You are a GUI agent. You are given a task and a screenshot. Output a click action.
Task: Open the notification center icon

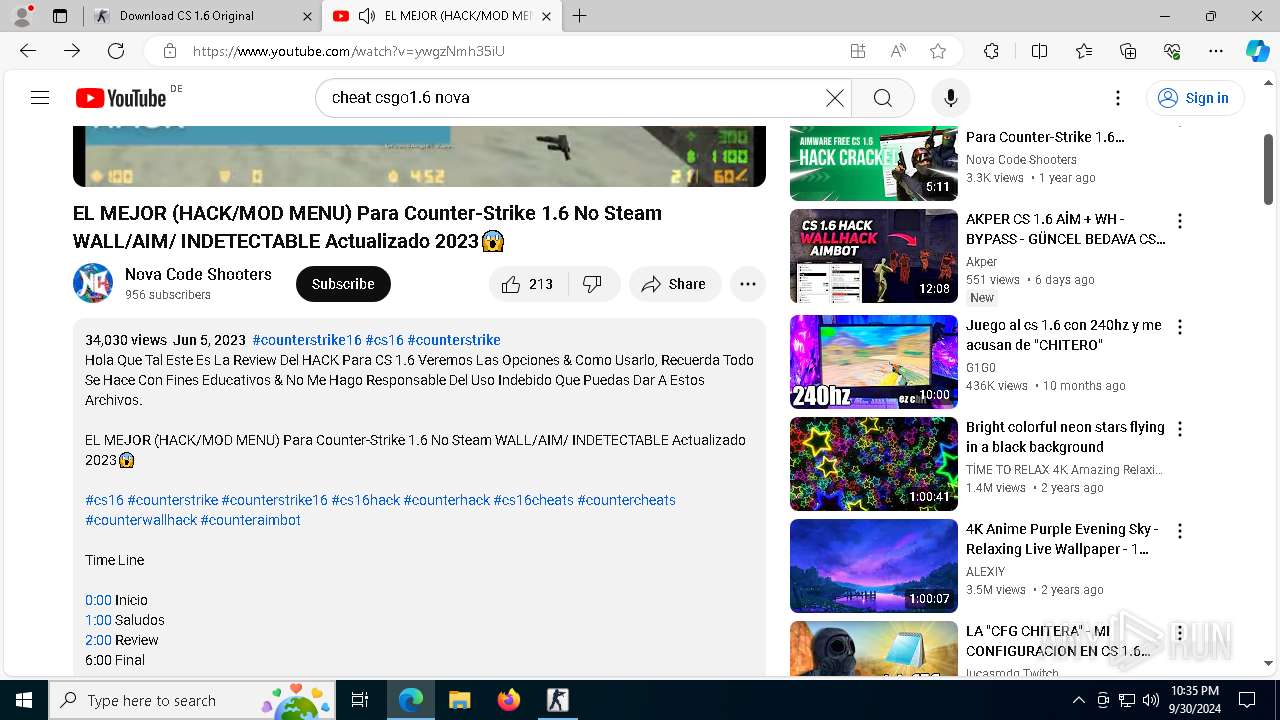coord(1247,700)
